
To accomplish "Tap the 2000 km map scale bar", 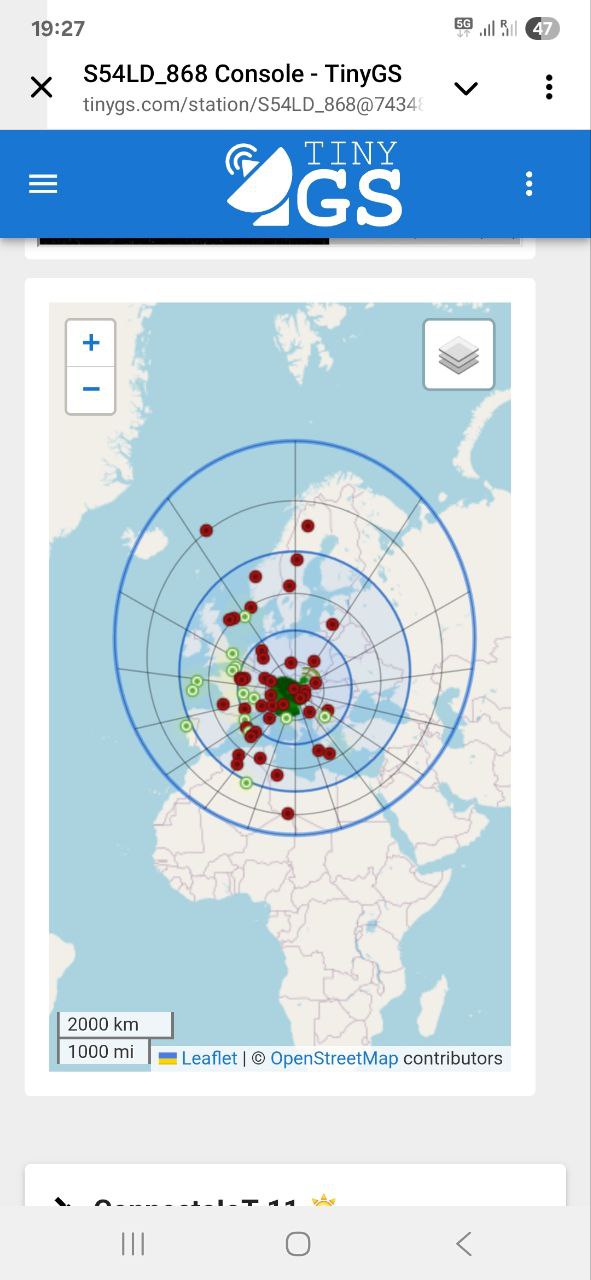I will pyautogui.click(x=115, y=1025).
